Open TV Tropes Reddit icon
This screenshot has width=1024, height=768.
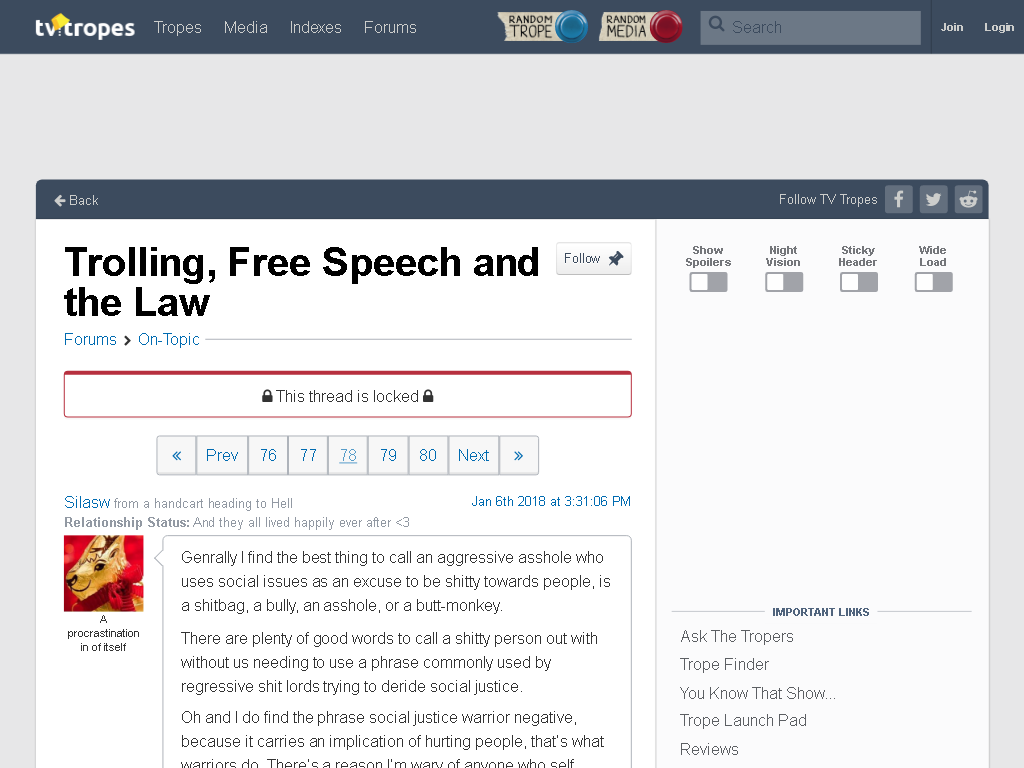click(968, 199)
